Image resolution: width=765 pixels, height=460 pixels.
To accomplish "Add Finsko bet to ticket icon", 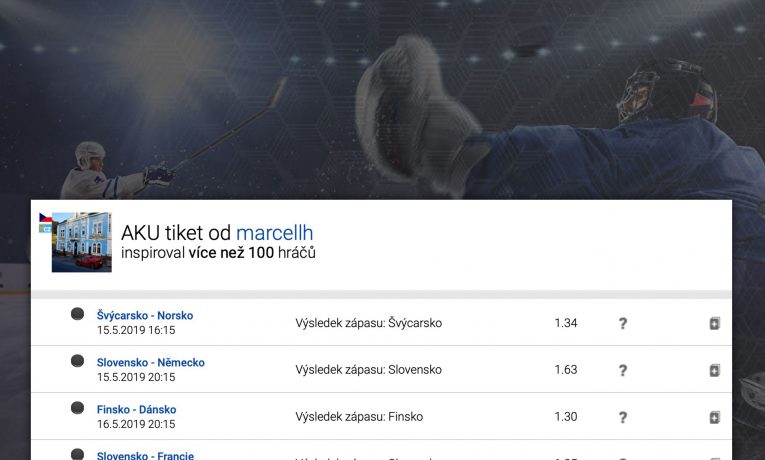I will click(714, 417).
